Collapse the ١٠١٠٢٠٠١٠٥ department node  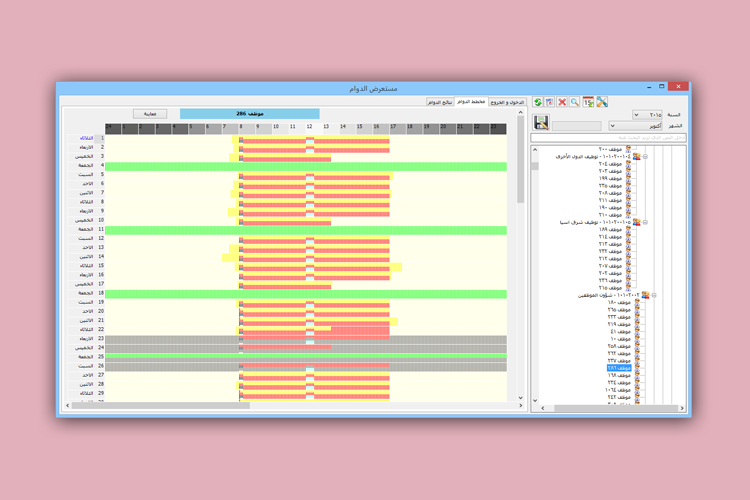645,222
